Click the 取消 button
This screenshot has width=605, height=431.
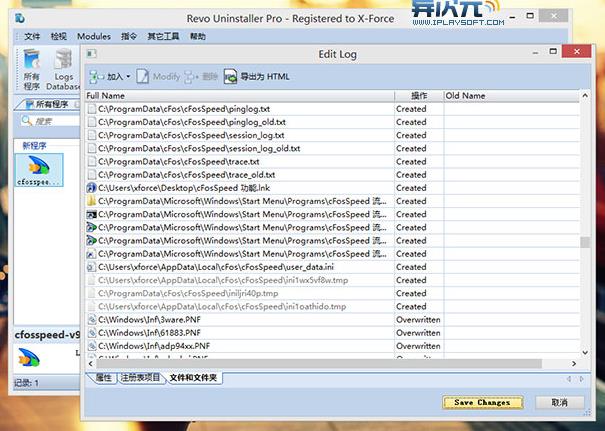click(x=559, y=402)
